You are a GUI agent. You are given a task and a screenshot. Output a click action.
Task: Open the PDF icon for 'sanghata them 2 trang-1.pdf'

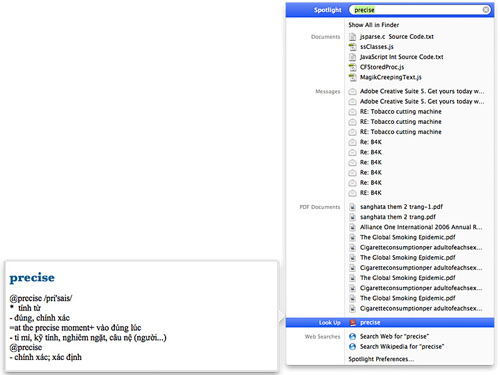tap(352, 207)
